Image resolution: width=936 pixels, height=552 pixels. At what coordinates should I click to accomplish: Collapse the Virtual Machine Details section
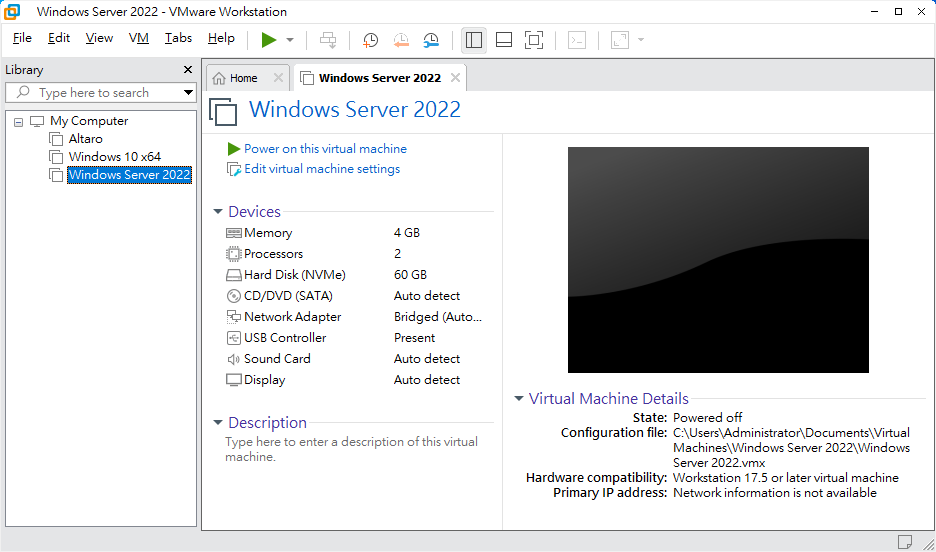click(x=519, y=399)
